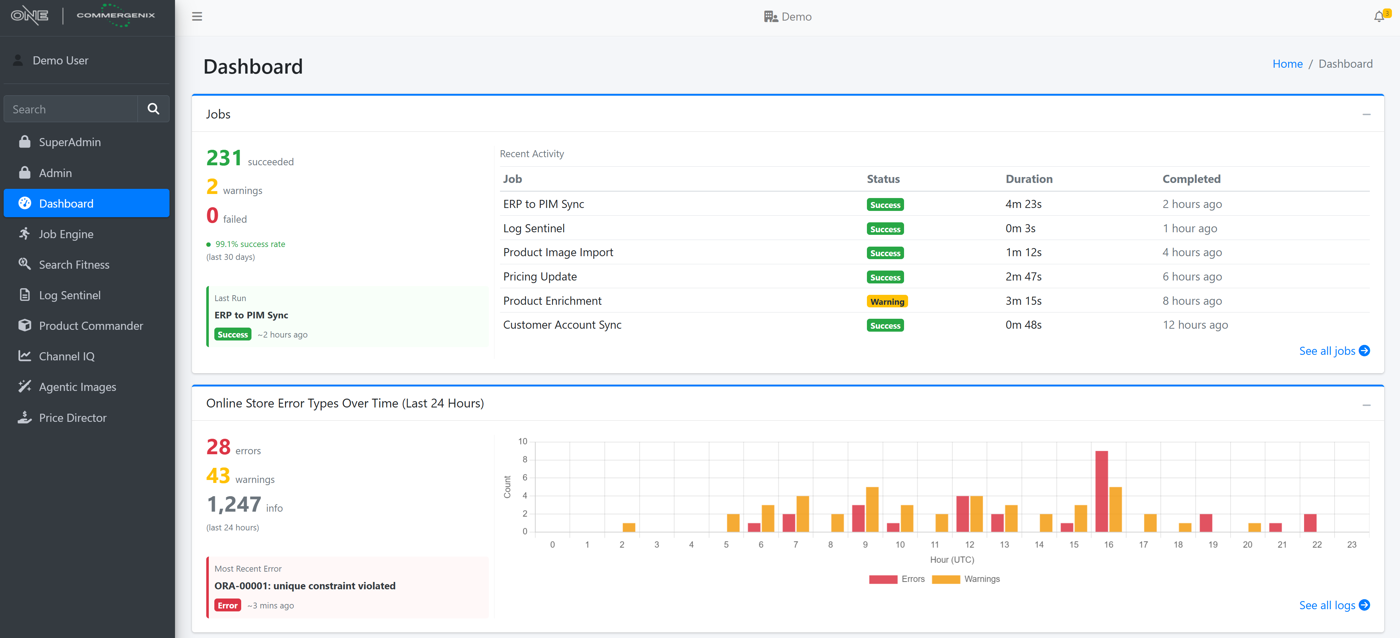Click the Price Director hand icon

[x=25, y=417]
